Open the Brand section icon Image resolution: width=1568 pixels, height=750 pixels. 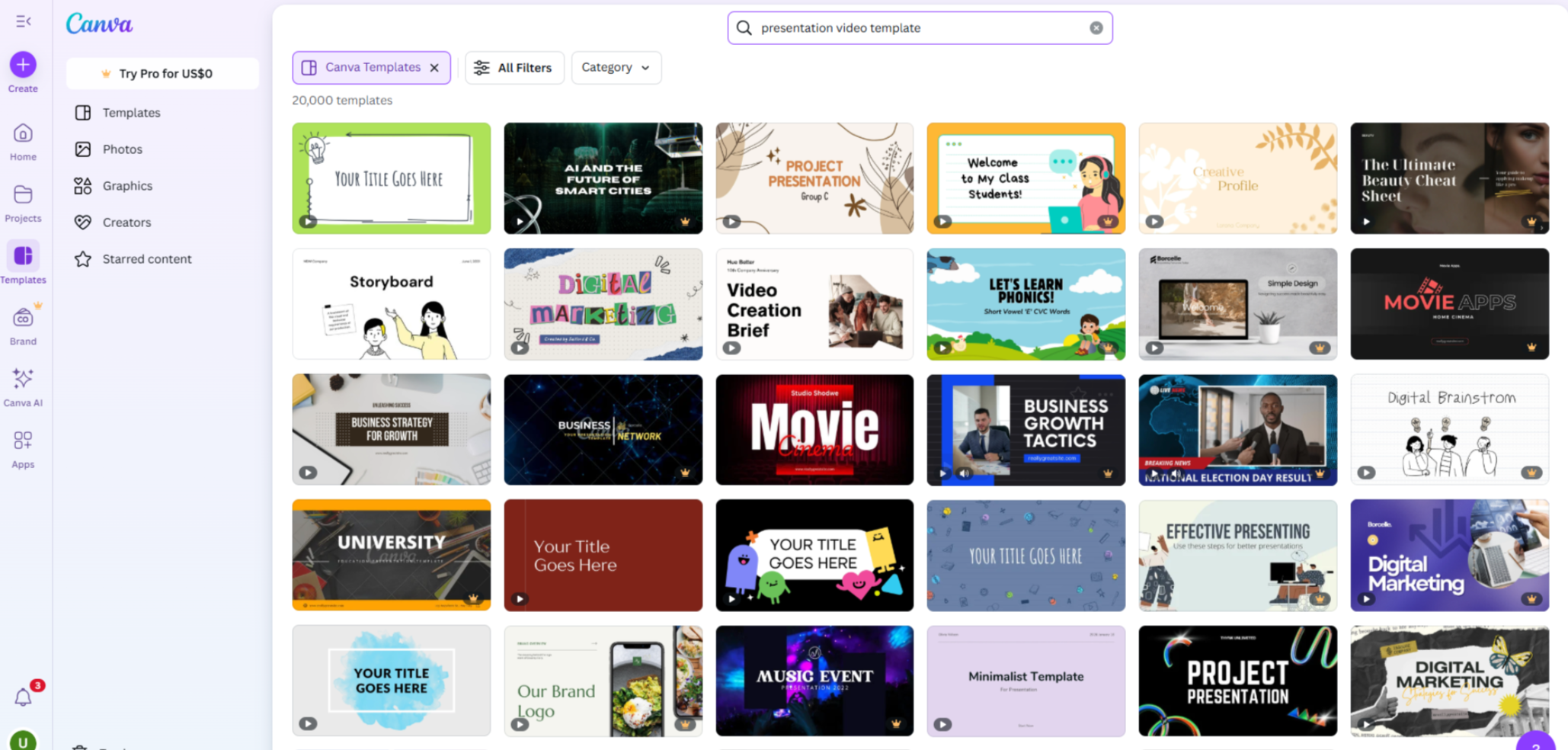(22, 319)
